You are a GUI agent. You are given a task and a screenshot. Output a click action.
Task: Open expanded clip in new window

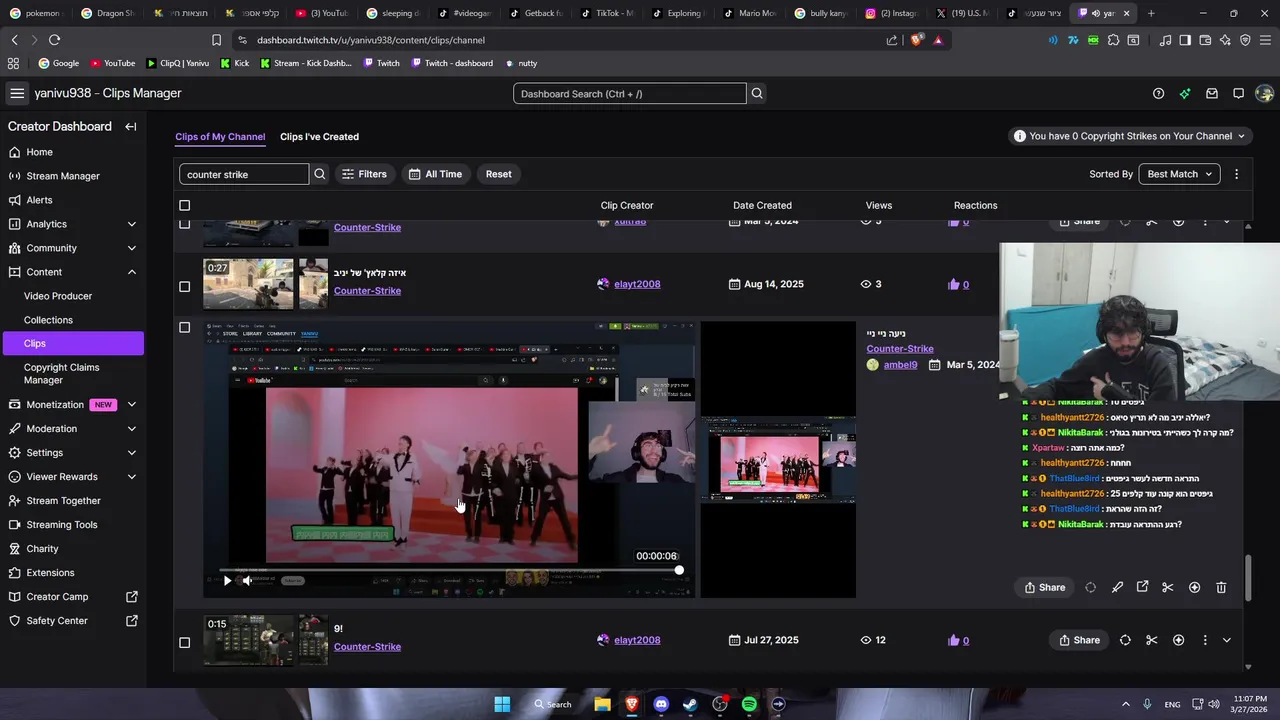tap(1142, 587)
